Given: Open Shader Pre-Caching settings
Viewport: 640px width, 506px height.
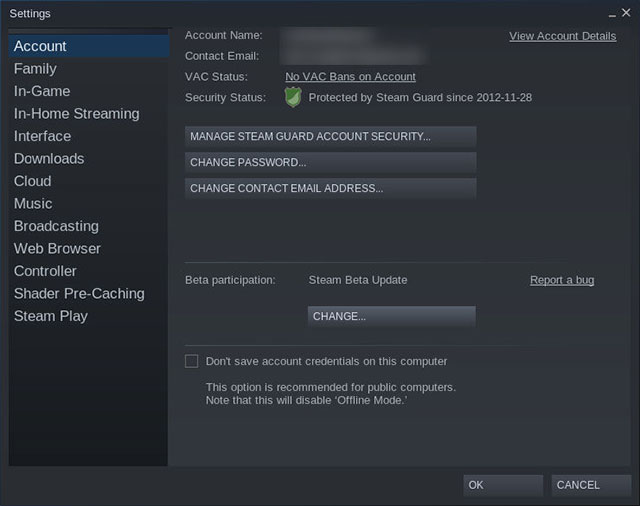Looking at the screenshot, I should [x=89, y=293].
